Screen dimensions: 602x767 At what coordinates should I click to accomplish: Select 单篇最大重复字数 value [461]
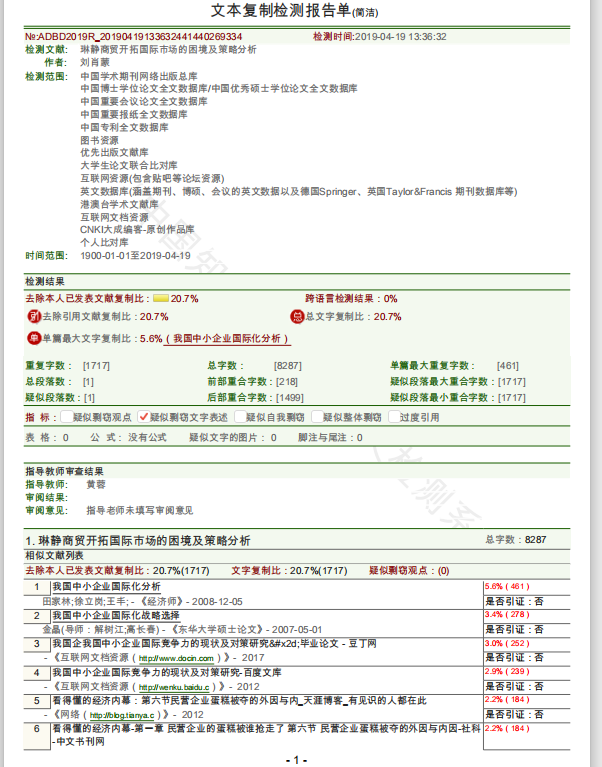pyautogui.click(x=508, y=366)
